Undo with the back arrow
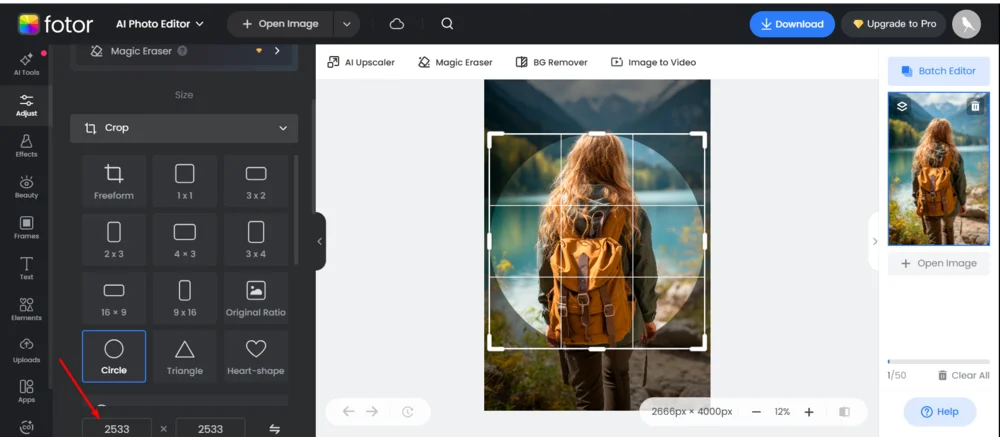This screenshot has height=437, width=1000. click(x=348, y=411)
